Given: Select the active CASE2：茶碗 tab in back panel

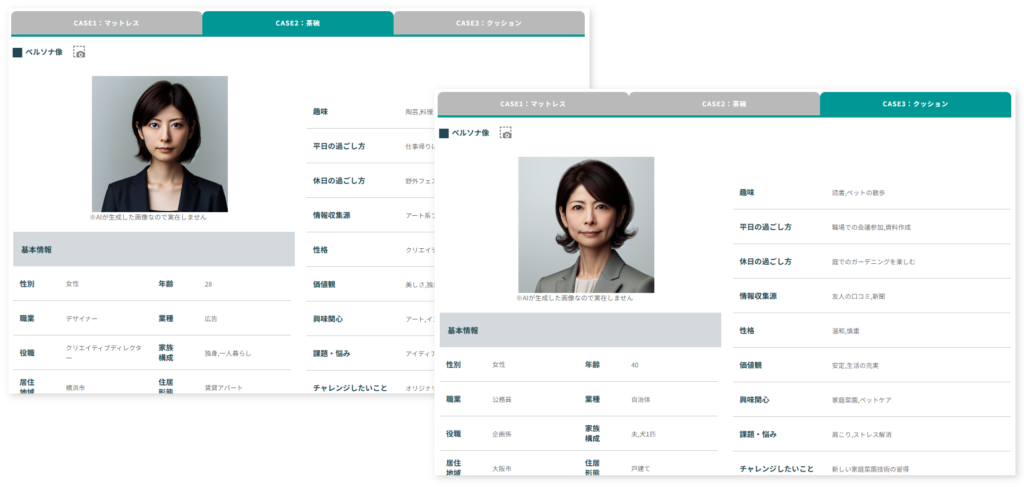Looking at the screenshot, I should click(x=298, y=23).
